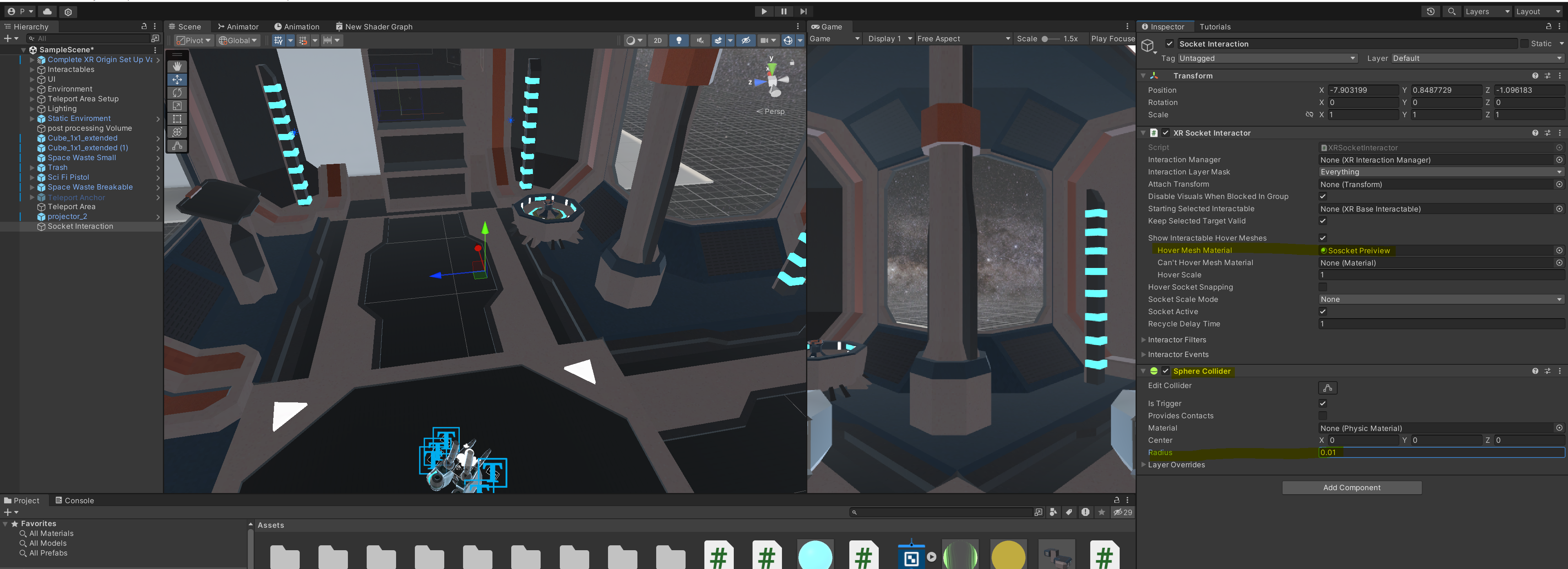
Task: Click the Pause button
Action: [784, 11]
